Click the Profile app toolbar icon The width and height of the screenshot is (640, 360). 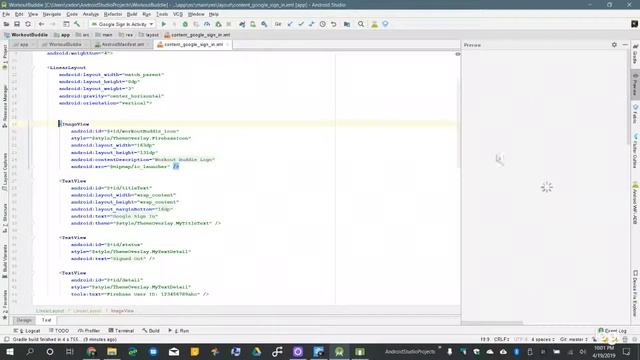tap(207, 24)
